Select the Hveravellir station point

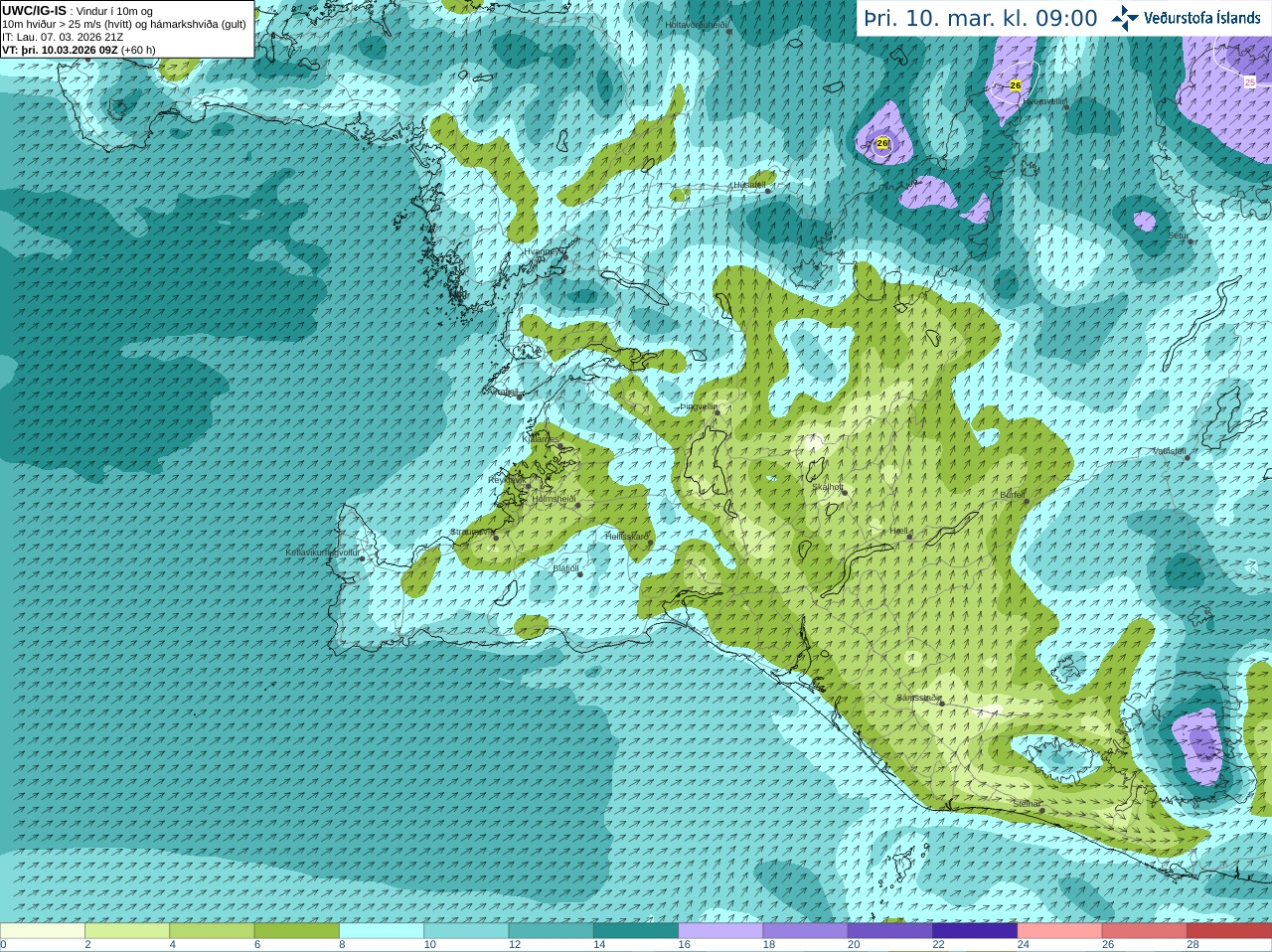pos(1065,106)
